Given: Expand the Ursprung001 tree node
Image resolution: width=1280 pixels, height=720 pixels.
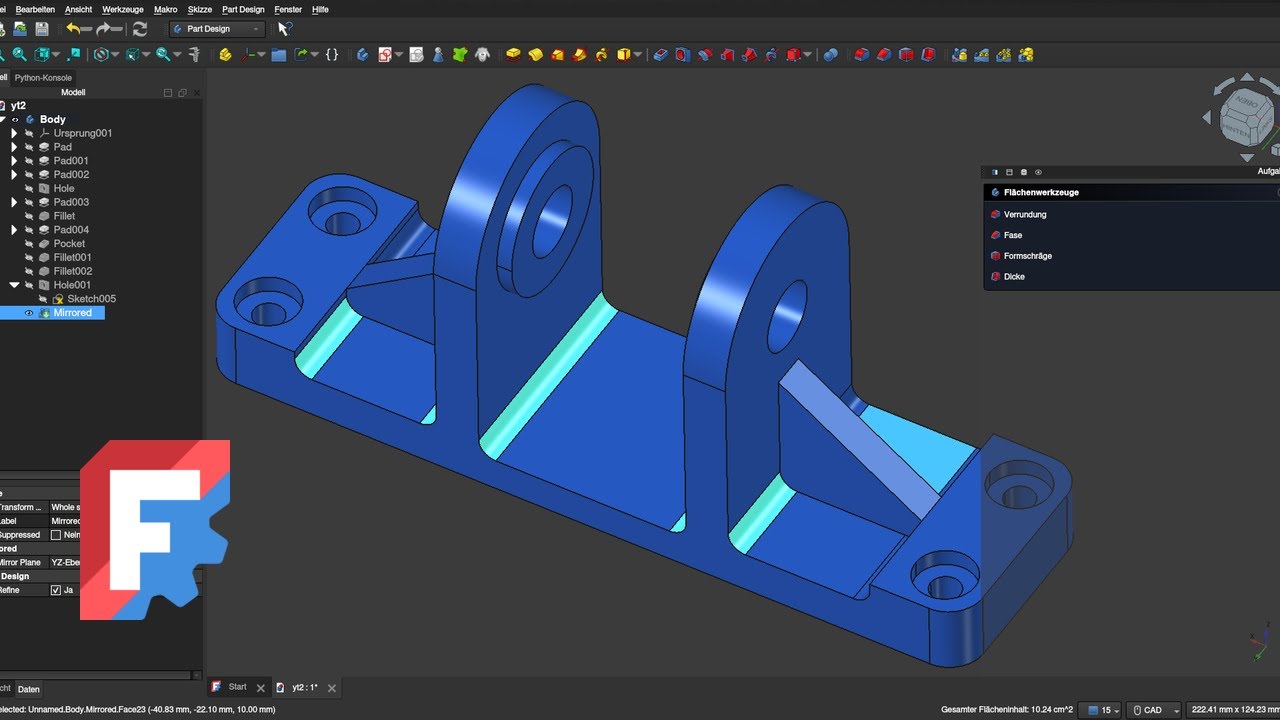Looking at the screenshot, I should 14,133.
